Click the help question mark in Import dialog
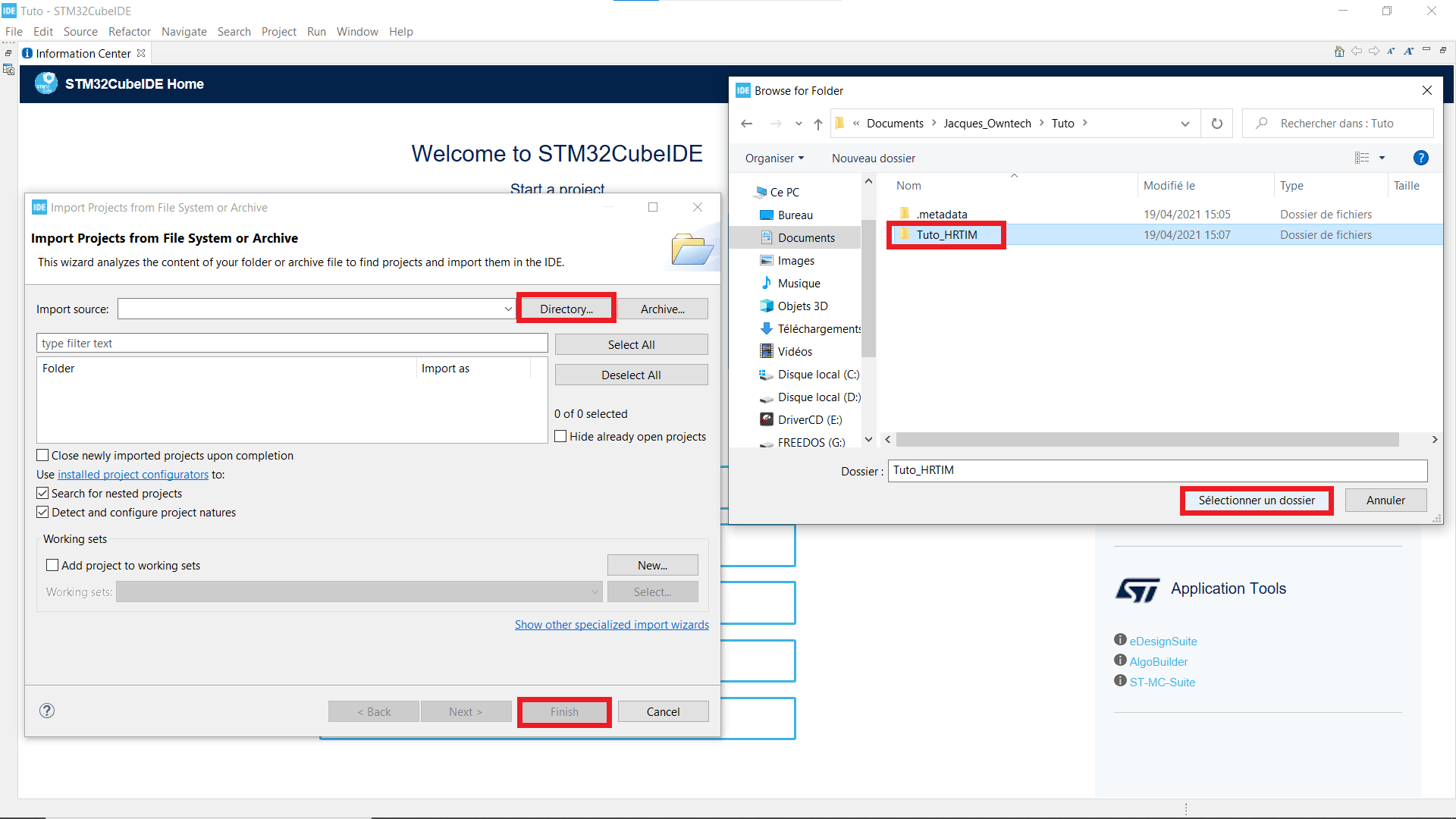Viewport: 1456px width, 819px height. click(47, 711)
